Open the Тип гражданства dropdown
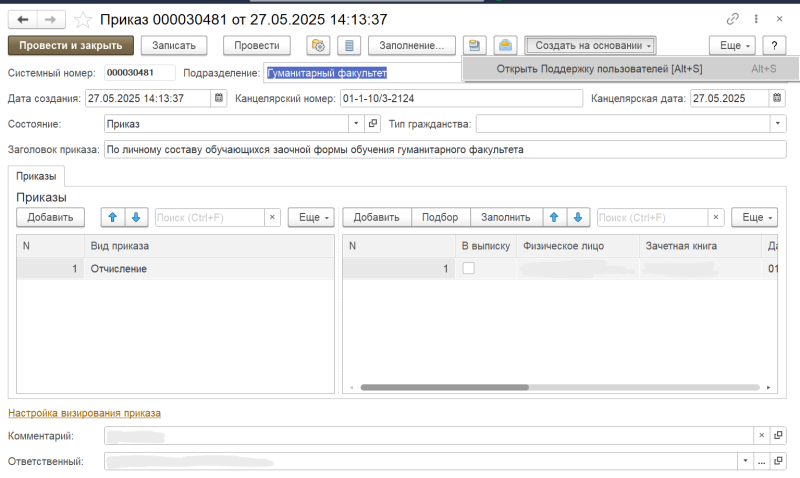Image resolution: width=800 pixels, height=478 pixels. click(x=778, y=124)
